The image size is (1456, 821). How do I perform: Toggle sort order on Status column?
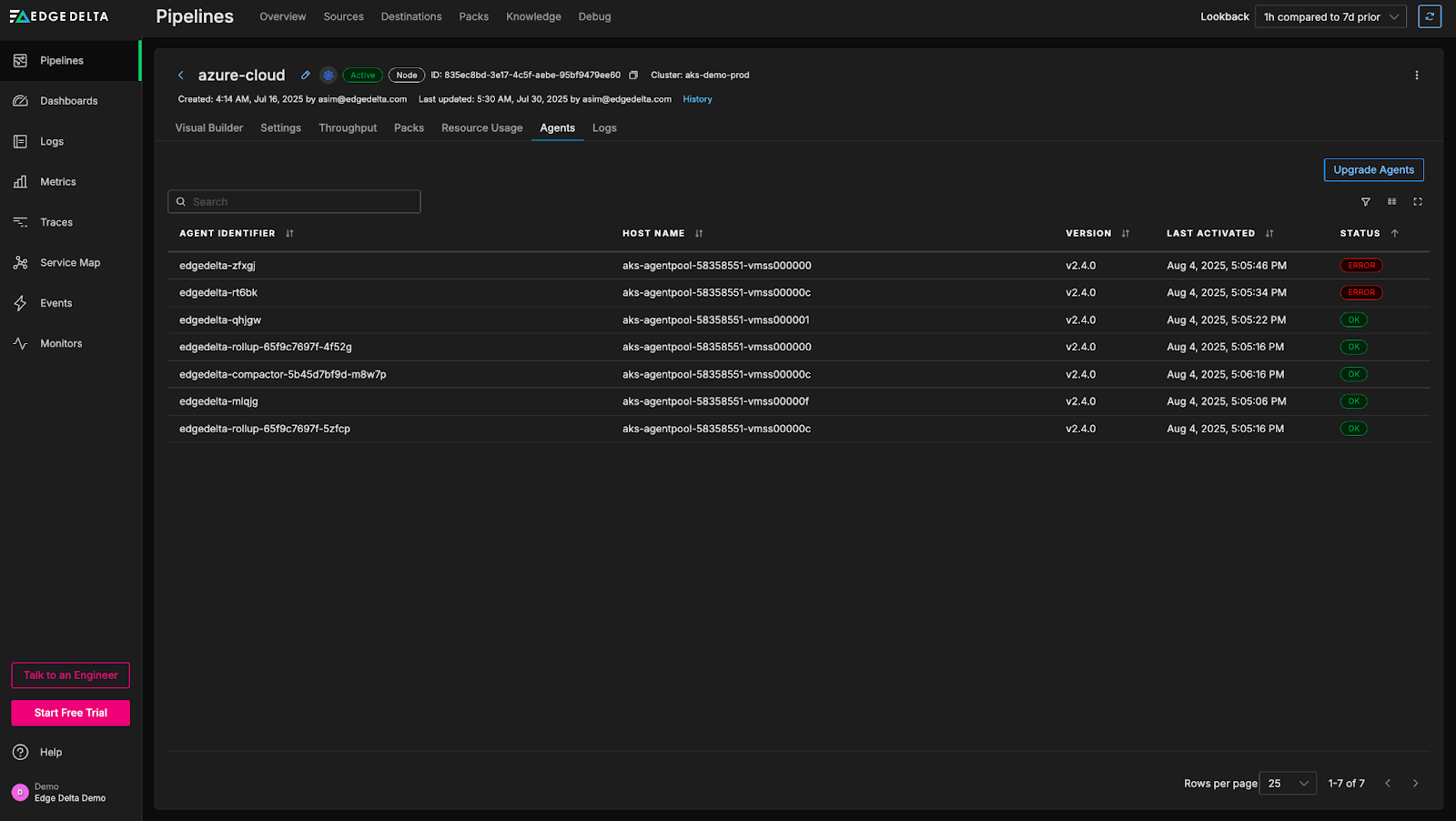pyautogui.click(x=1394, y=234)
